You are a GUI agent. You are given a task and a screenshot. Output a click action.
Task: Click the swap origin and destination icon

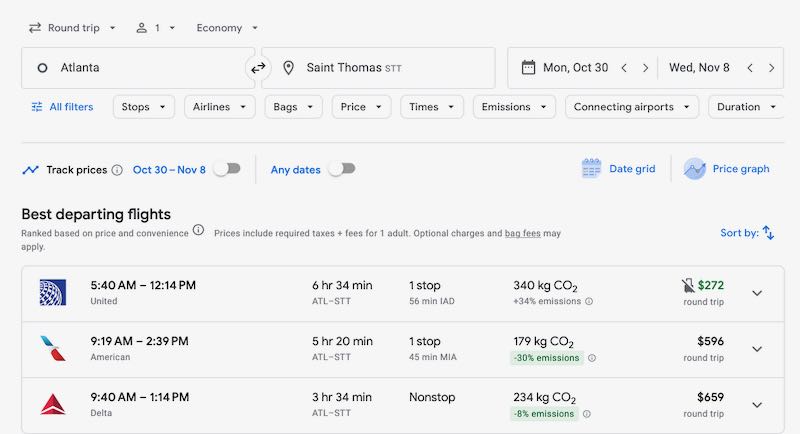click(258, 68)
